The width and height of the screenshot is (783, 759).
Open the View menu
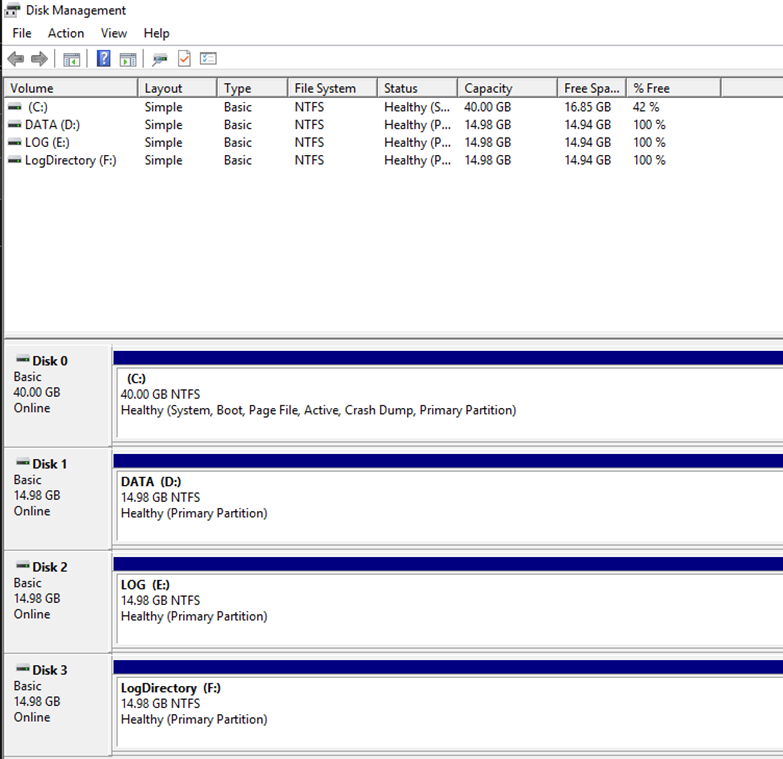point(114,33)
